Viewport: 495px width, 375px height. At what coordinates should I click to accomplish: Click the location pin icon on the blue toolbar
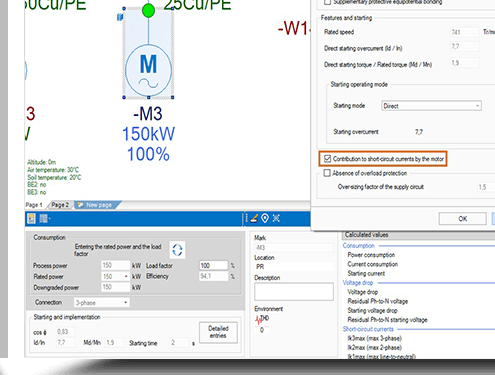[265, 218]
